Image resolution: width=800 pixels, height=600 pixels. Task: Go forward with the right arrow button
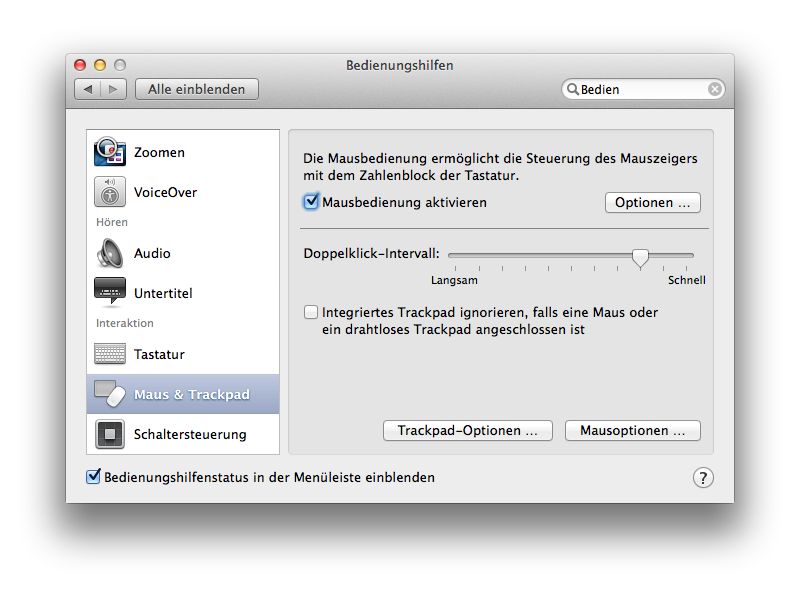tap(113, 89)
